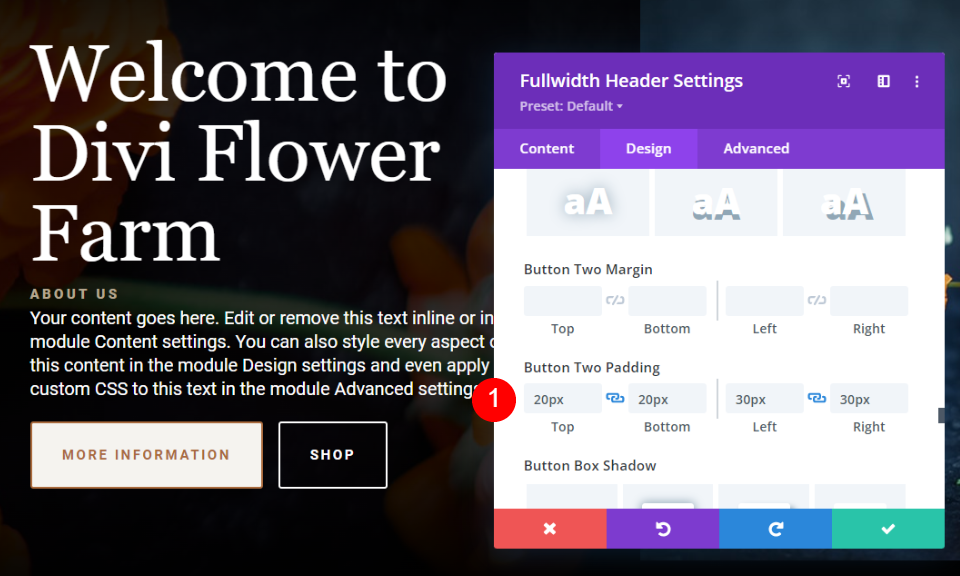
Task: Click the Button Two Padding Top field
Action: pos(563,399)
